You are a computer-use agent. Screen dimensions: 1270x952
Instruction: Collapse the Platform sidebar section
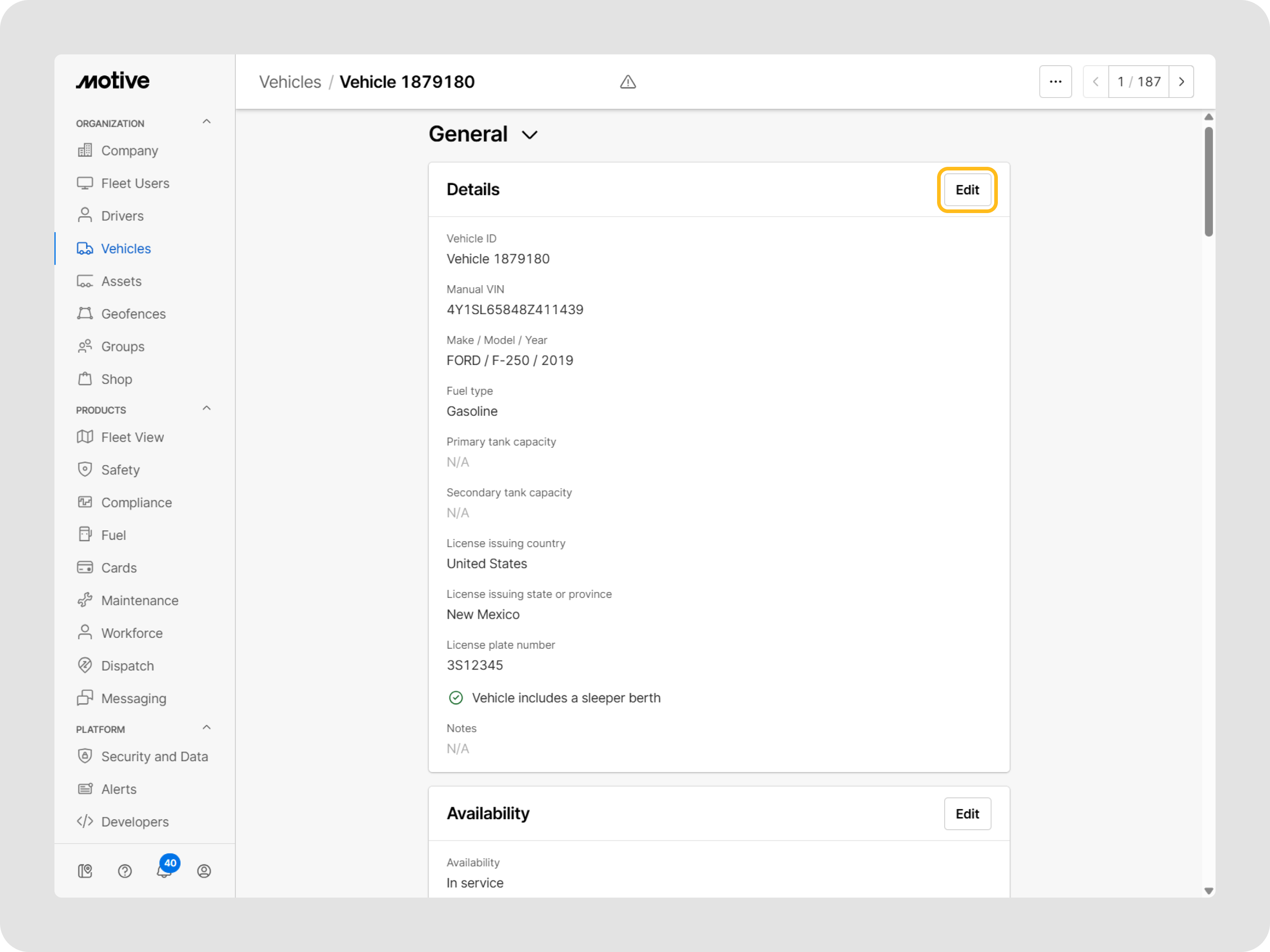(x=207, y=728)
